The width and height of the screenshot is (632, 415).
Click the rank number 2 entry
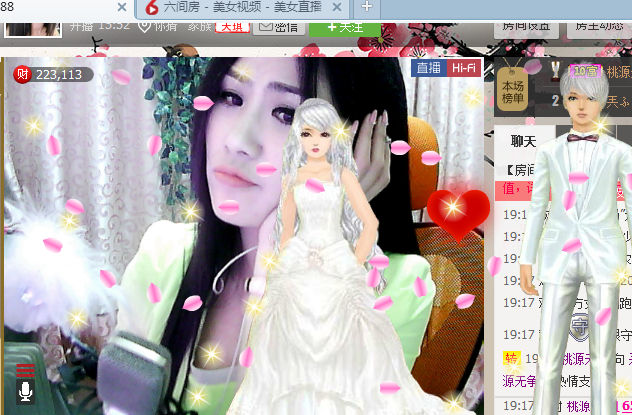click(x=555, y=101)
